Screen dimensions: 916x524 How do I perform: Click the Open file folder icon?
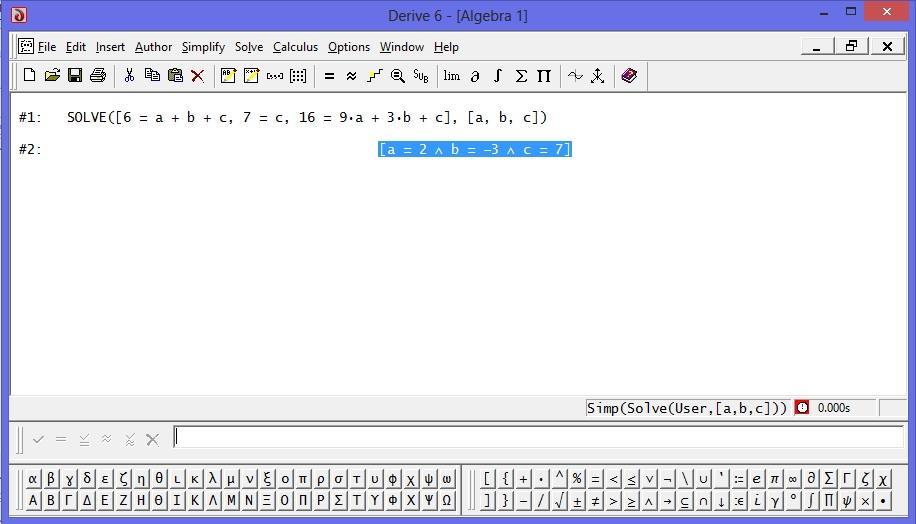coord(52,75)
